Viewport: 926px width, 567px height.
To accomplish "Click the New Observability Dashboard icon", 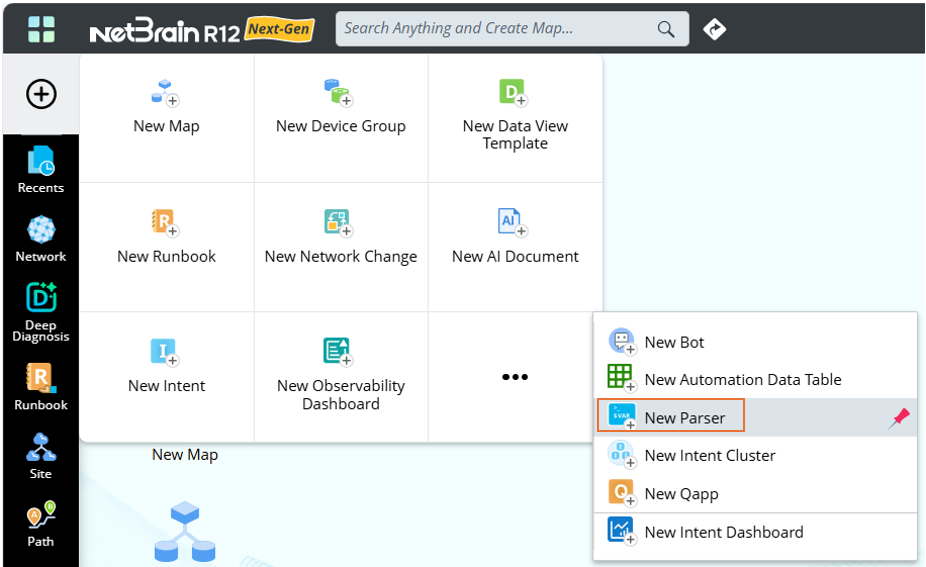I will pos(338,351).
